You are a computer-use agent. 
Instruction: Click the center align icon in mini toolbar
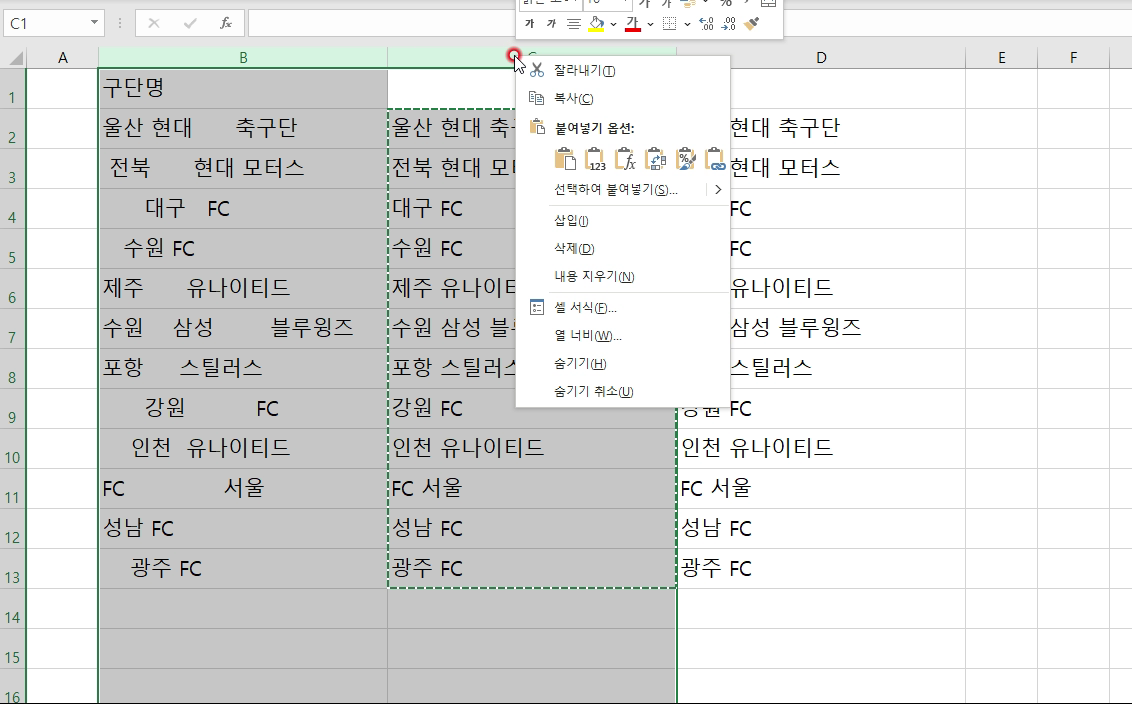tap(573, 24)
